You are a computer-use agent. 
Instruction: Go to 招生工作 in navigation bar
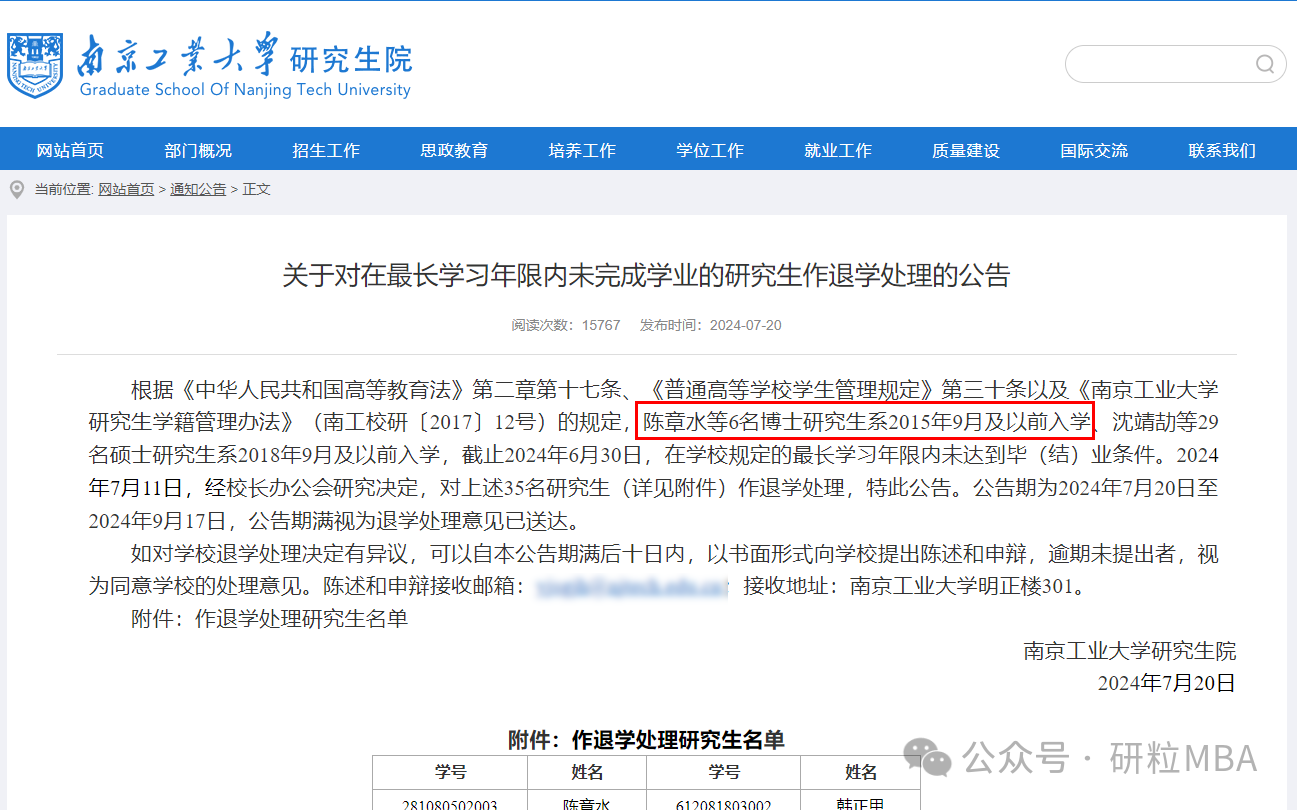click(326, 150)
